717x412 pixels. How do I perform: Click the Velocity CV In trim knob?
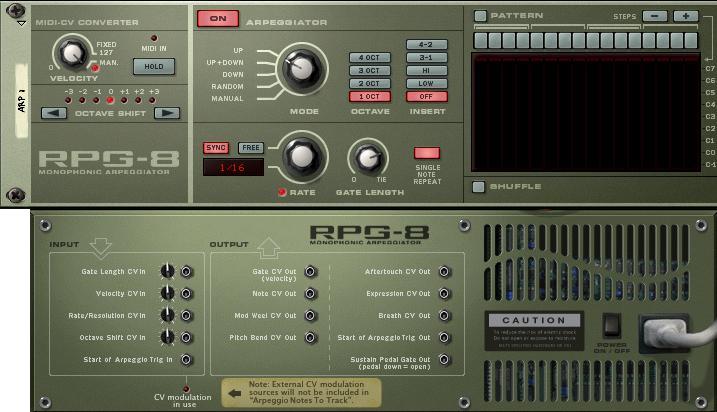tap(167, 293)
